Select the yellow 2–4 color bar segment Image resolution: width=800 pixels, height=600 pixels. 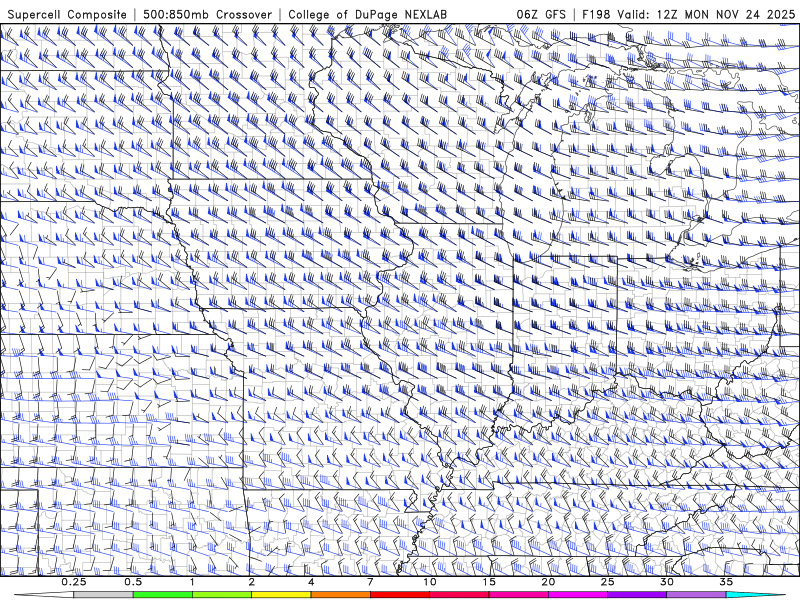pos(281,595)
